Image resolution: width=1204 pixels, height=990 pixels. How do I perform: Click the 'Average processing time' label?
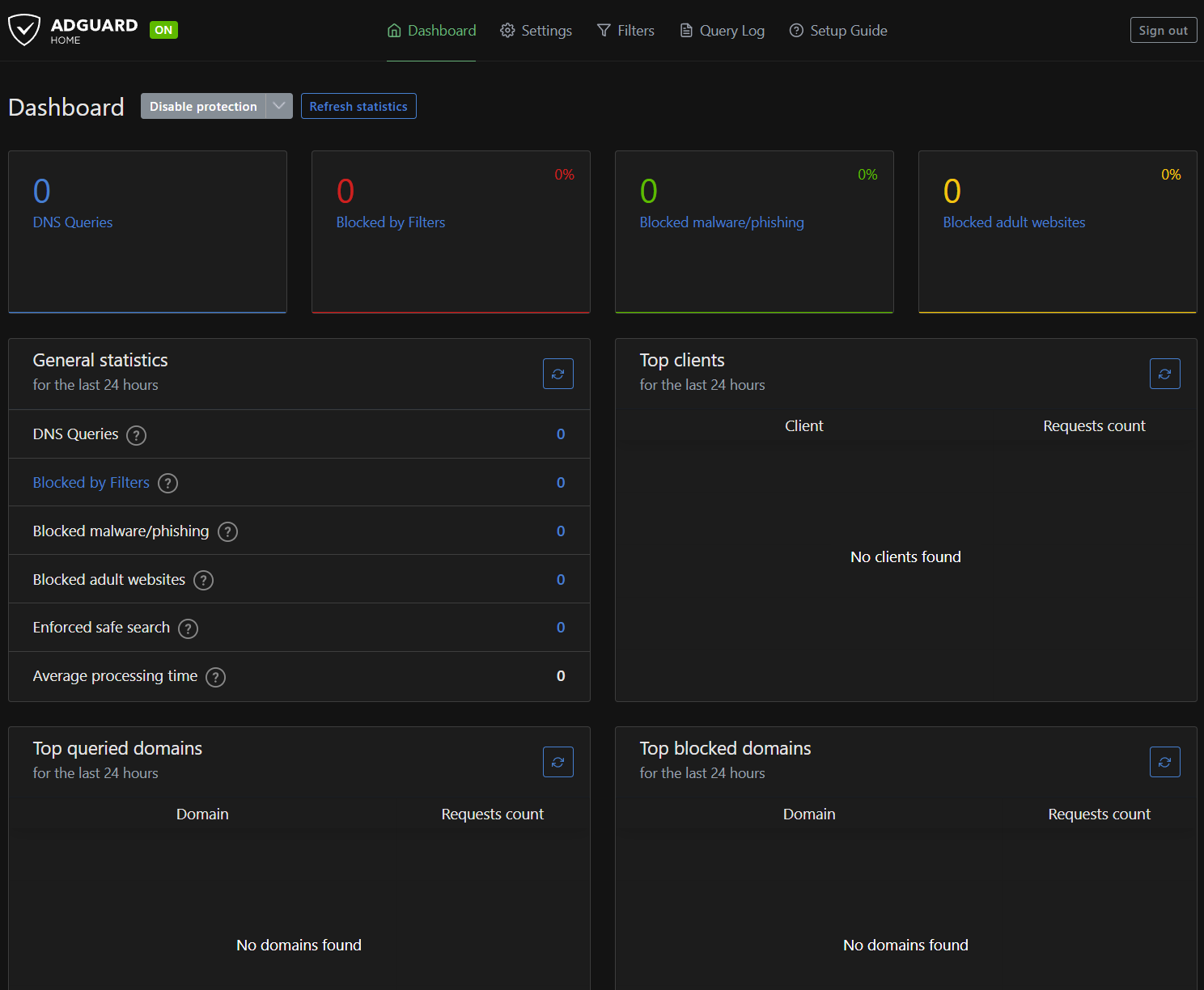pyautogui.click(x=115, y=676)
